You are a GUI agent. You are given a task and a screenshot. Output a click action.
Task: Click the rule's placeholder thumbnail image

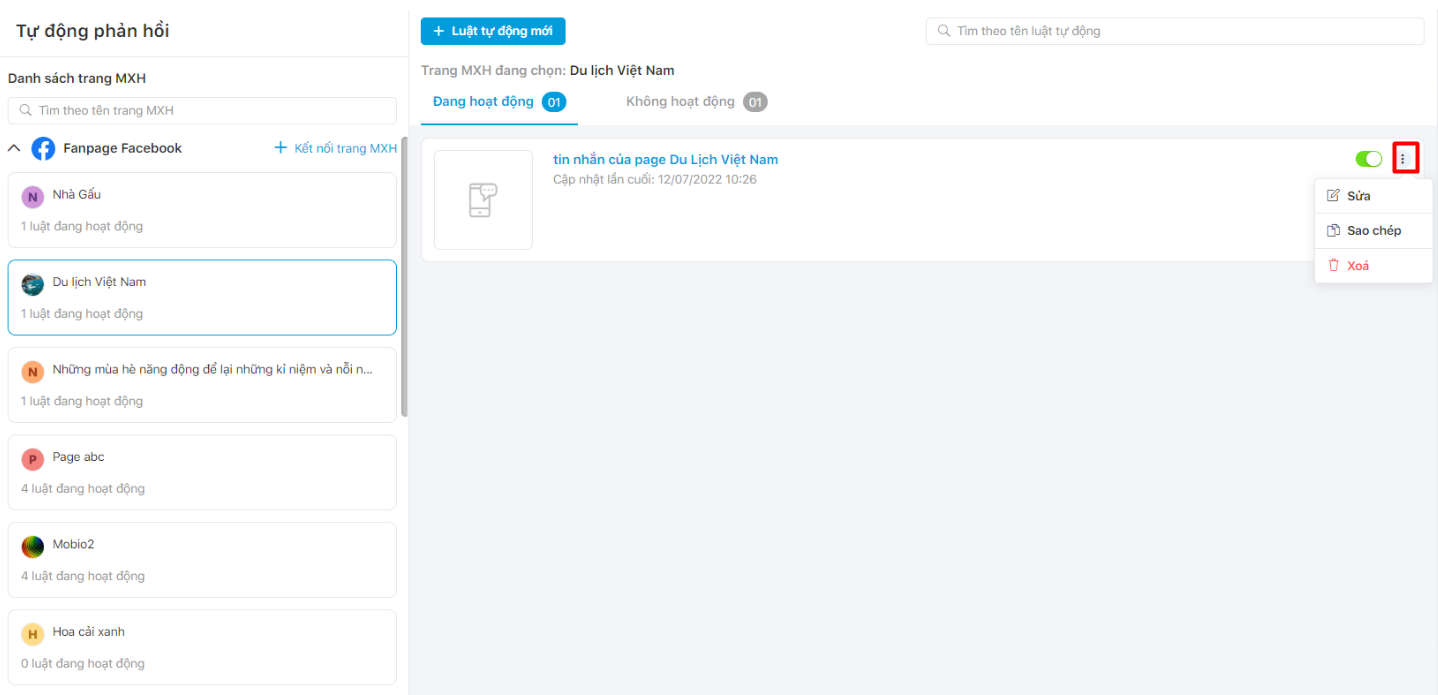pos(483,199)
